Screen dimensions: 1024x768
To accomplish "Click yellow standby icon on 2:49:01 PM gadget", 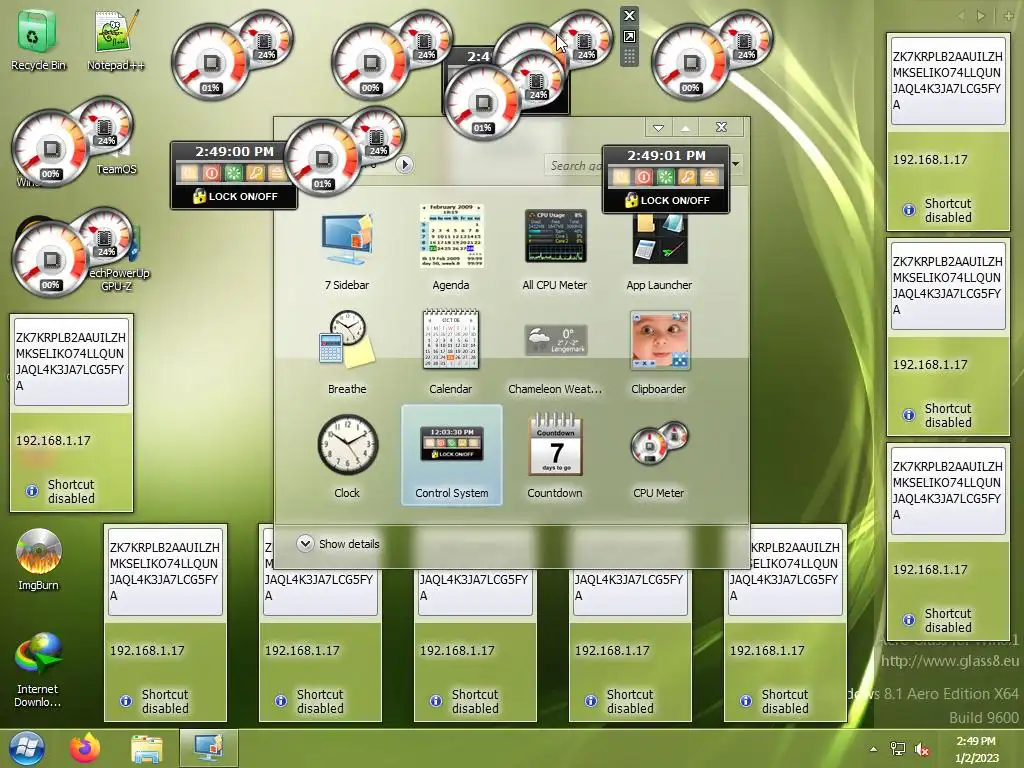I will [621, 177].
